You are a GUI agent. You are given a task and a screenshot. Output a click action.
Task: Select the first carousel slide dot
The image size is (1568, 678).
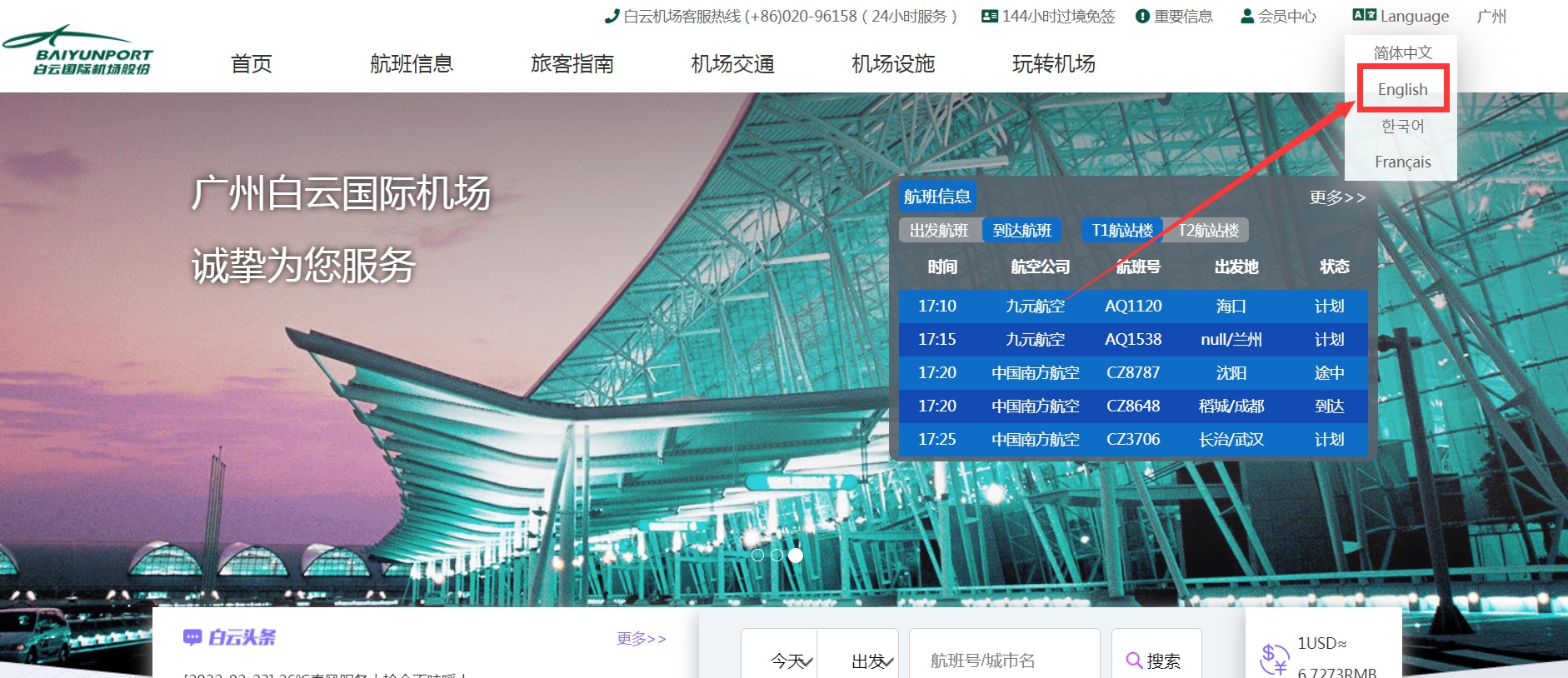(x=757, y=555)
